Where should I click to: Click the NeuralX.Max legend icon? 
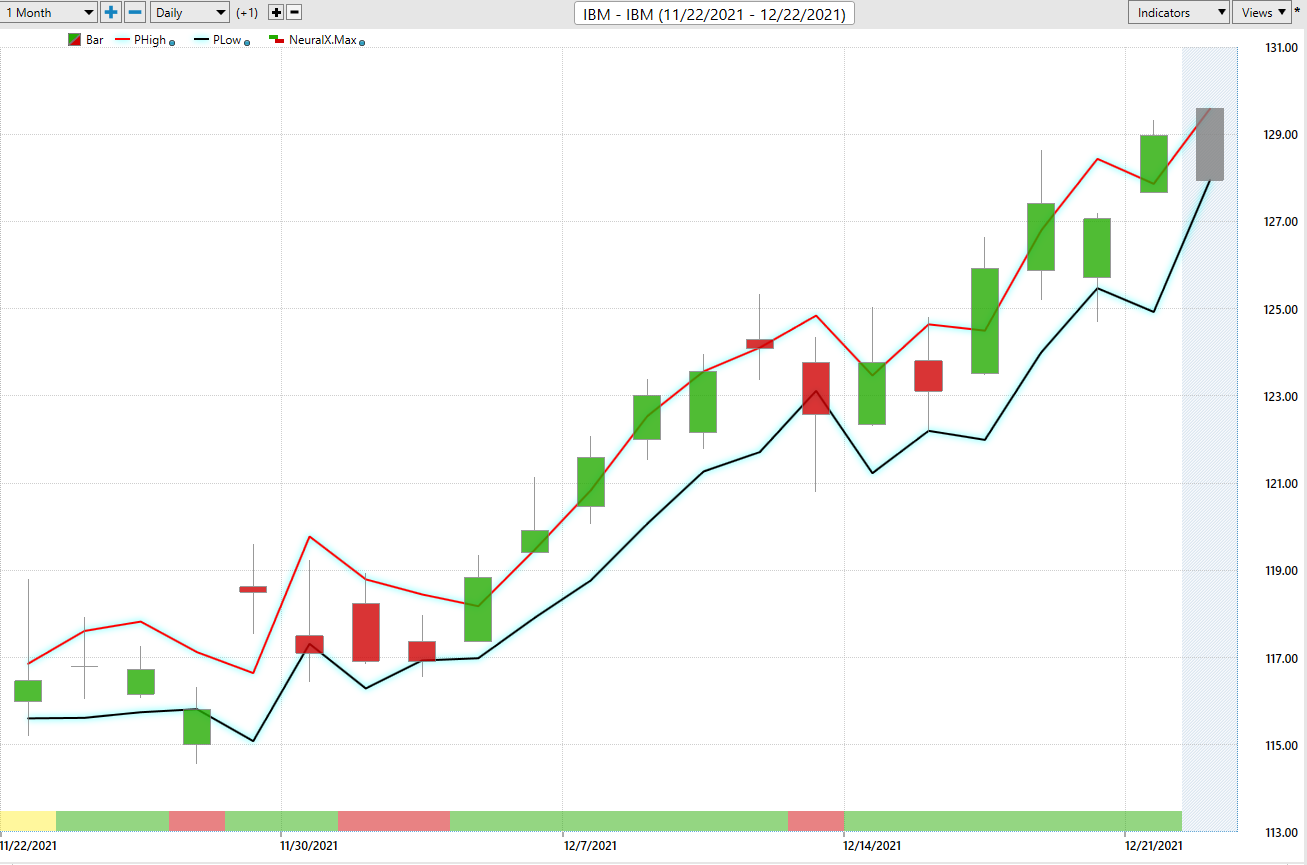(277, 40)
